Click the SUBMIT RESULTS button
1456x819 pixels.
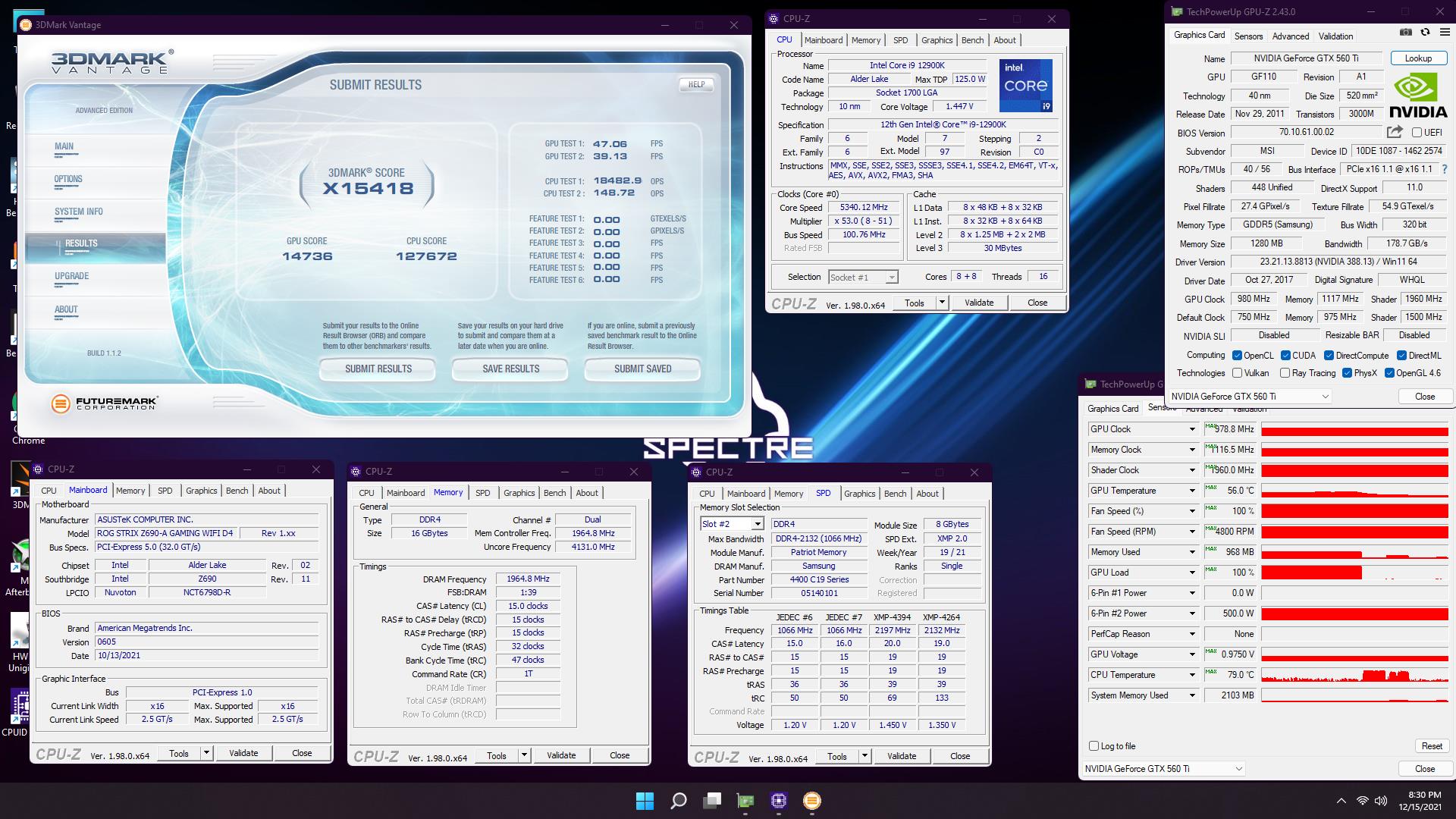click(378, 369)
